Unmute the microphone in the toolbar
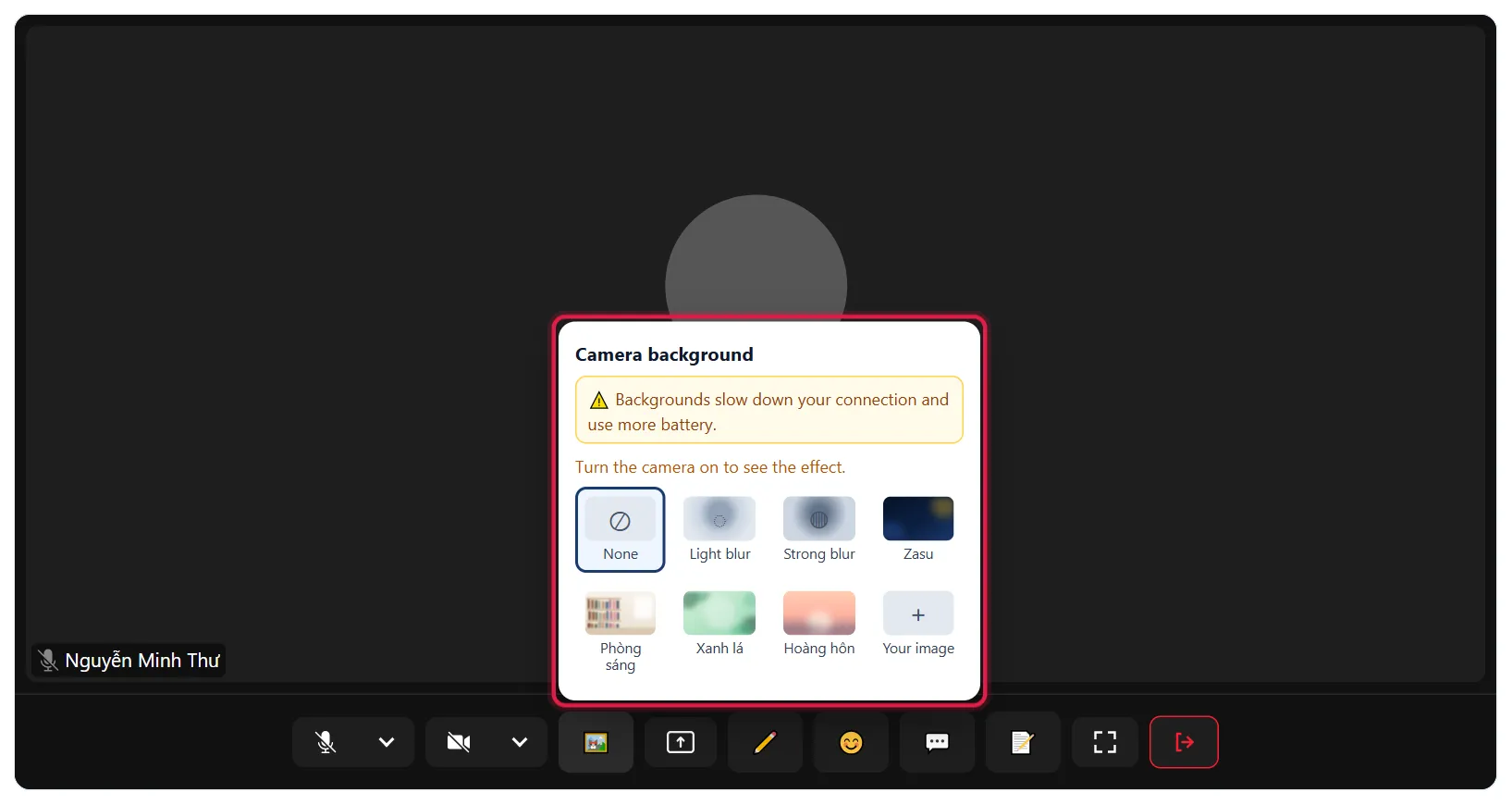The height and width of the screenshot is (805, 1512). pos(326,742)
